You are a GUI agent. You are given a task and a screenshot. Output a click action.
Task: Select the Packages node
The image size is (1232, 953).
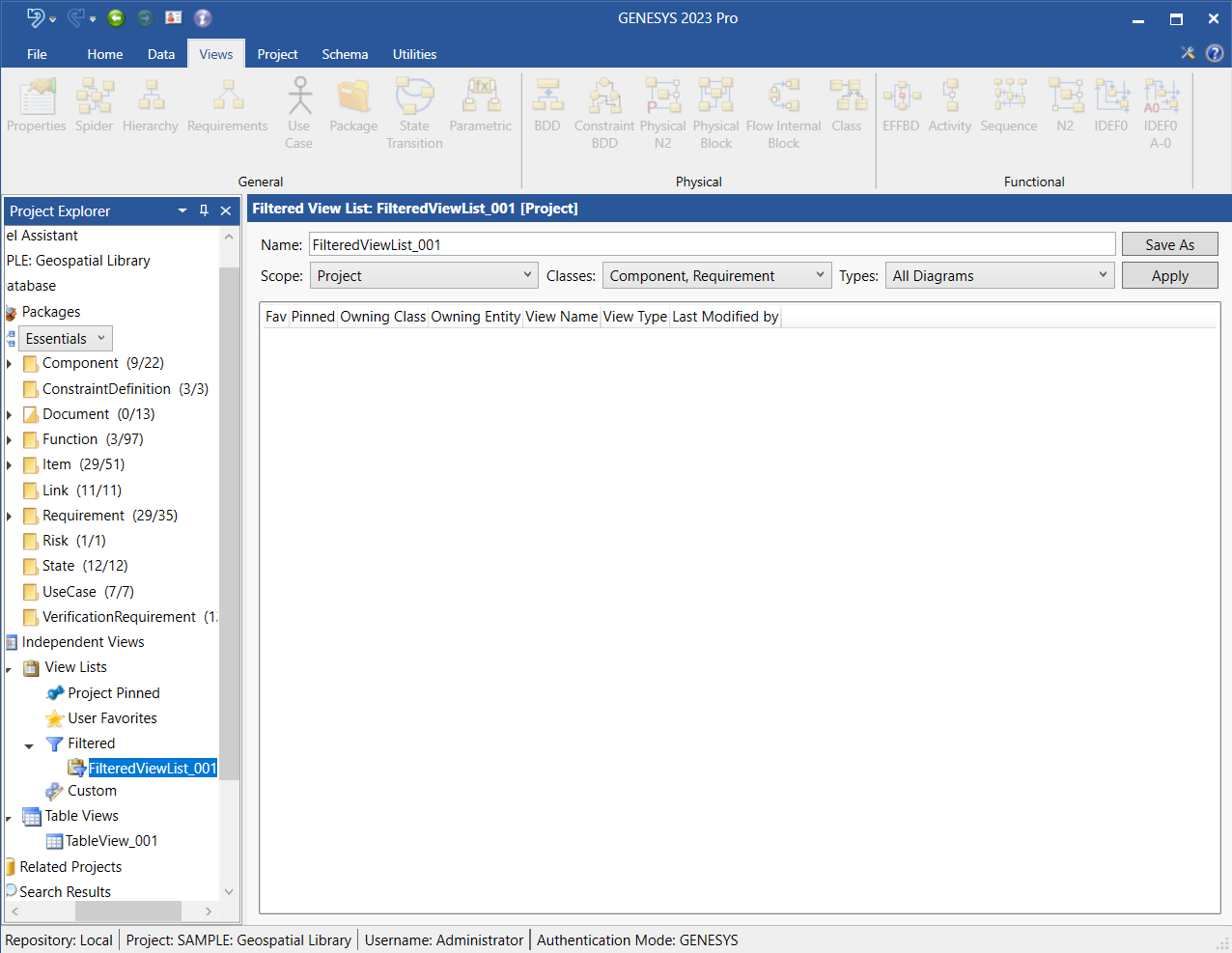coord(51,312)
